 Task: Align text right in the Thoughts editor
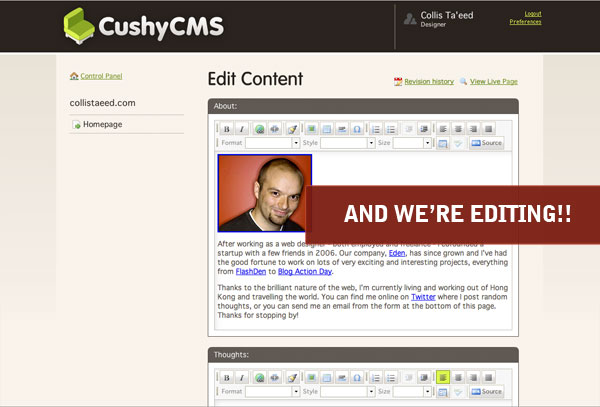(473, 378)
